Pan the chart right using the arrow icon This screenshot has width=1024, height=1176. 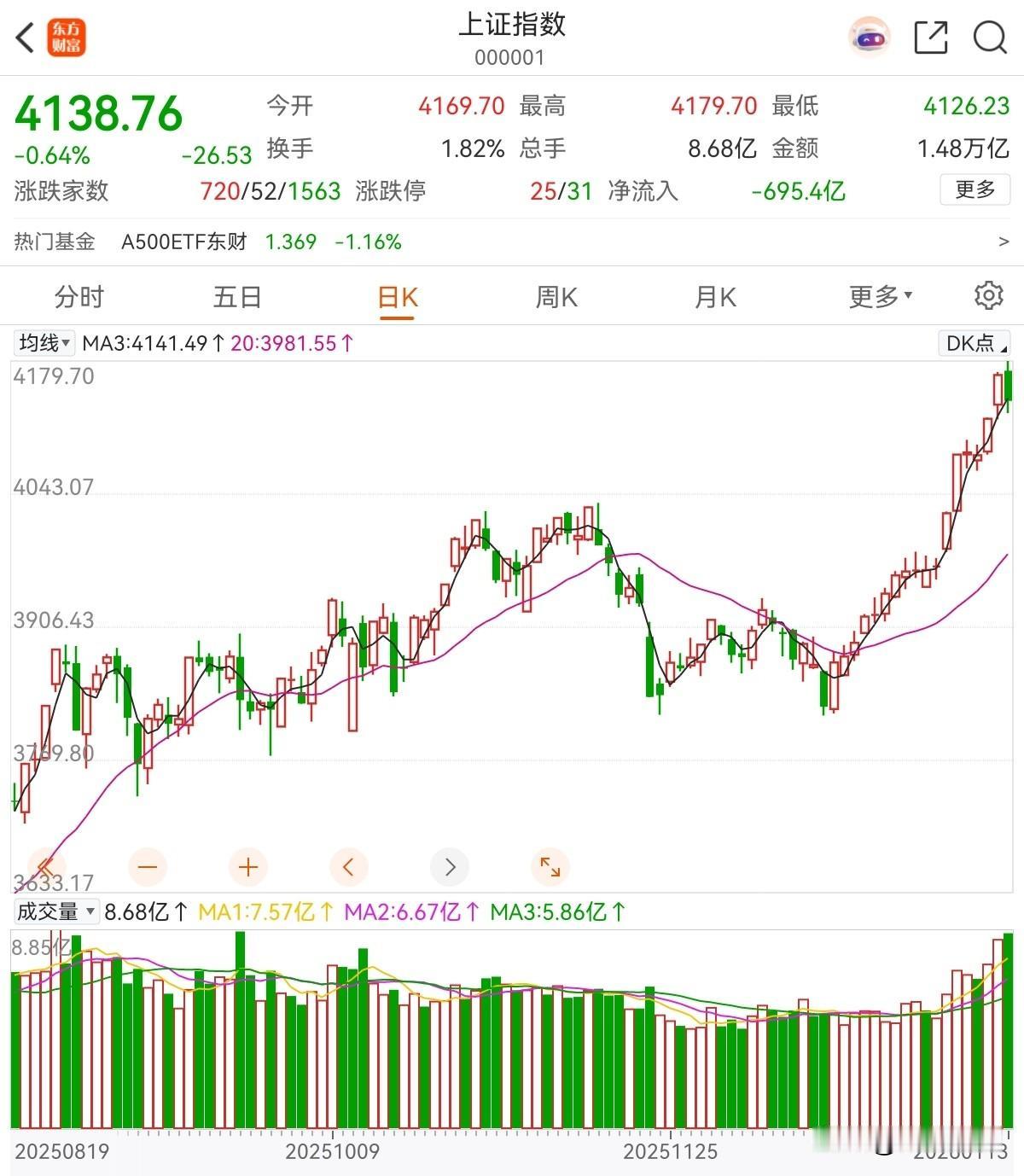(x=450, y=867)
